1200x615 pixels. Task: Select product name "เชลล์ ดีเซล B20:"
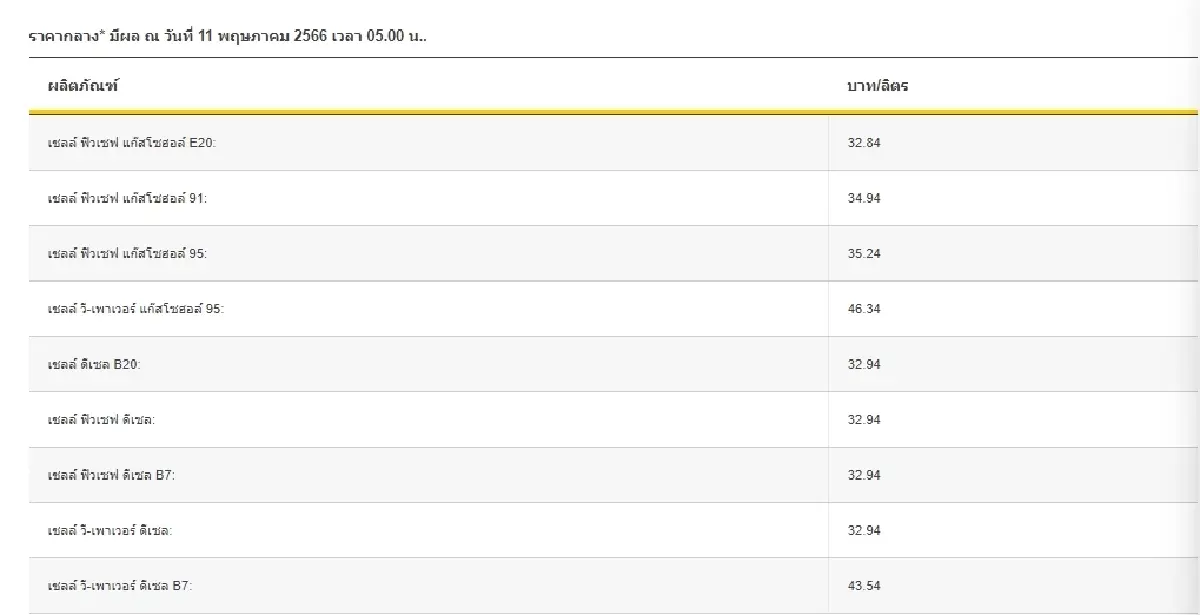(x=94, y=364)
